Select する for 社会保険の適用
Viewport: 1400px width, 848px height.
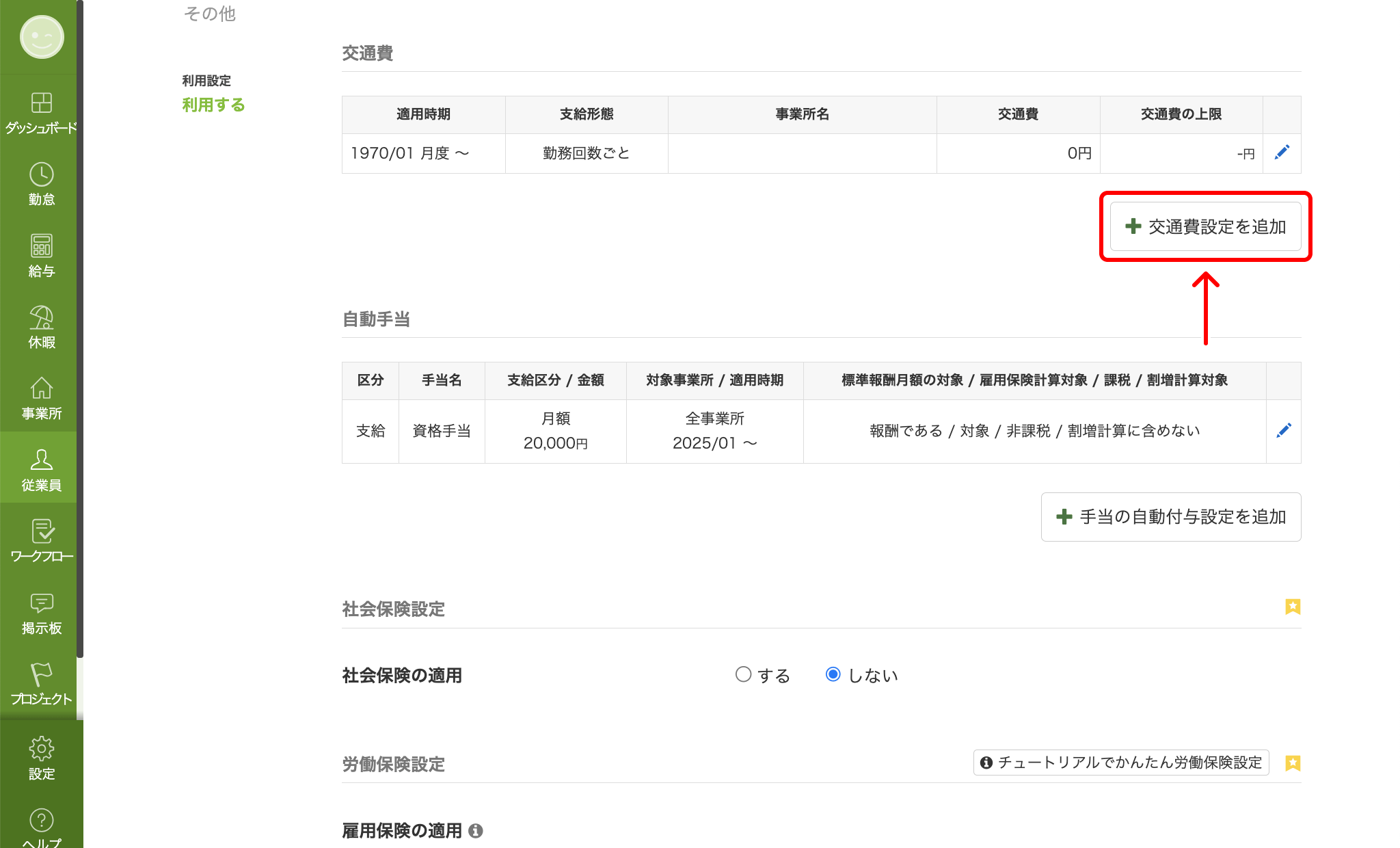click(743, 674)
